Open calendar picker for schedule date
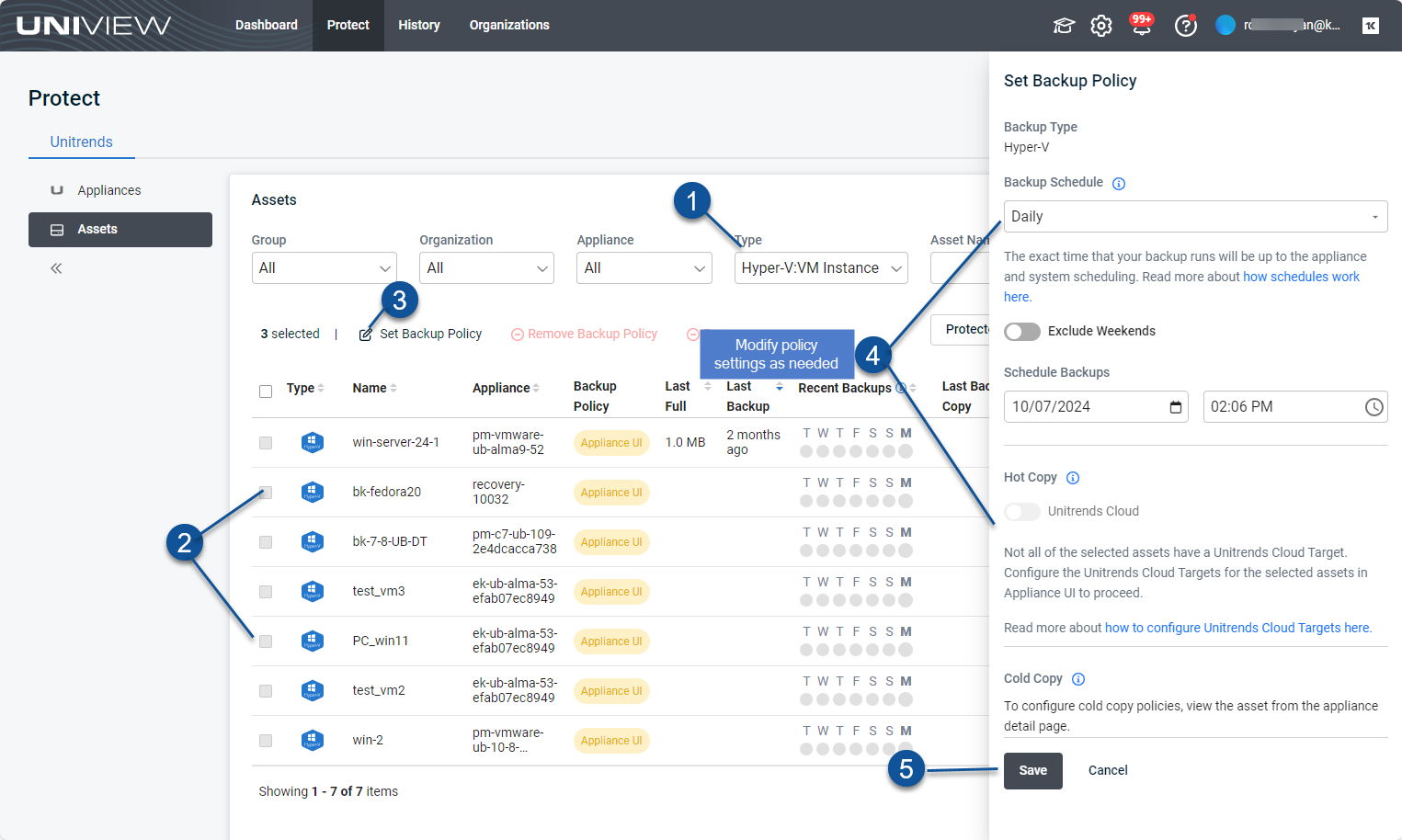Image resolution: width=1402 pixels, height=840 pixels. (1176, 407)
